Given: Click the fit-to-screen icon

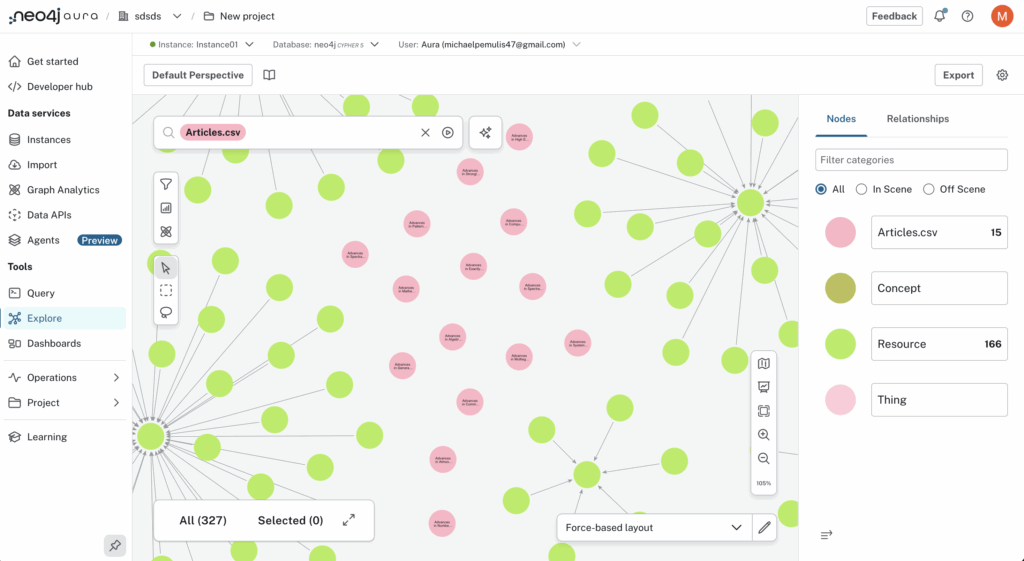Looking at the screenshot, I should (x=764, y=411).
